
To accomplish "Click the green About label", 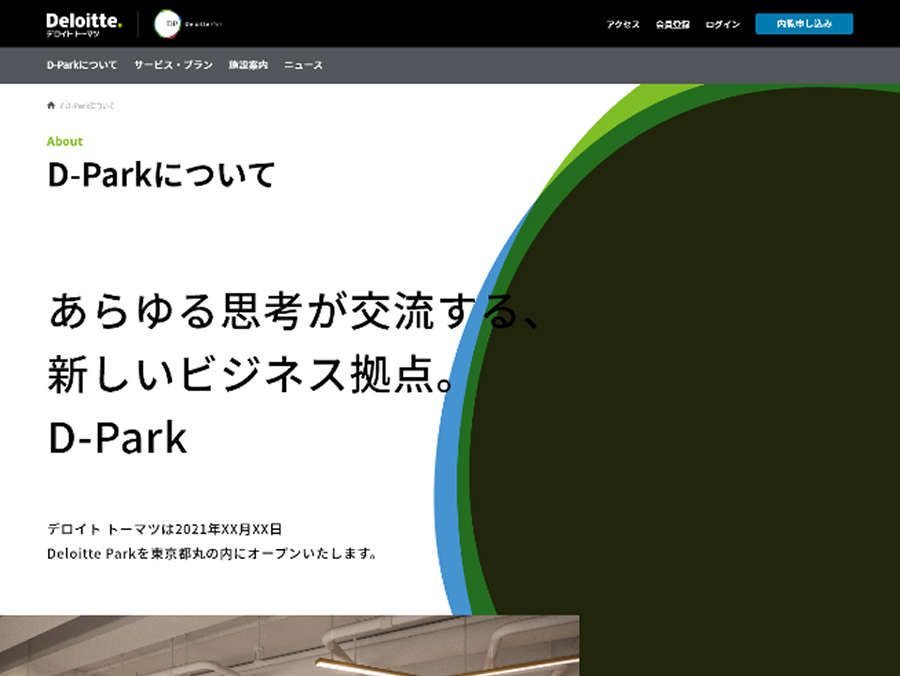I will click(65, 142).
